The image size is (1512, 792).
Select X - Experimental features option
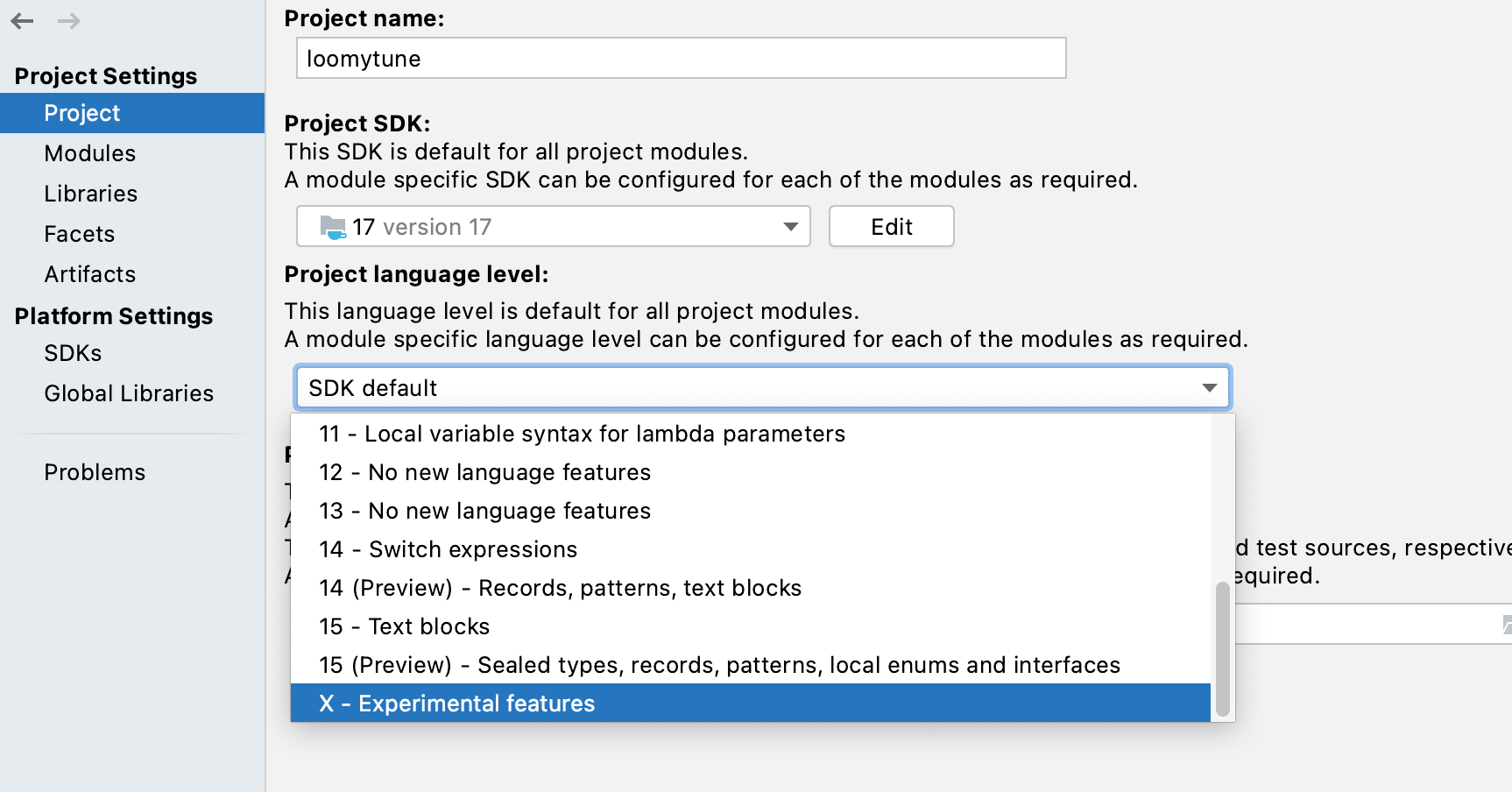click(457, 703)
